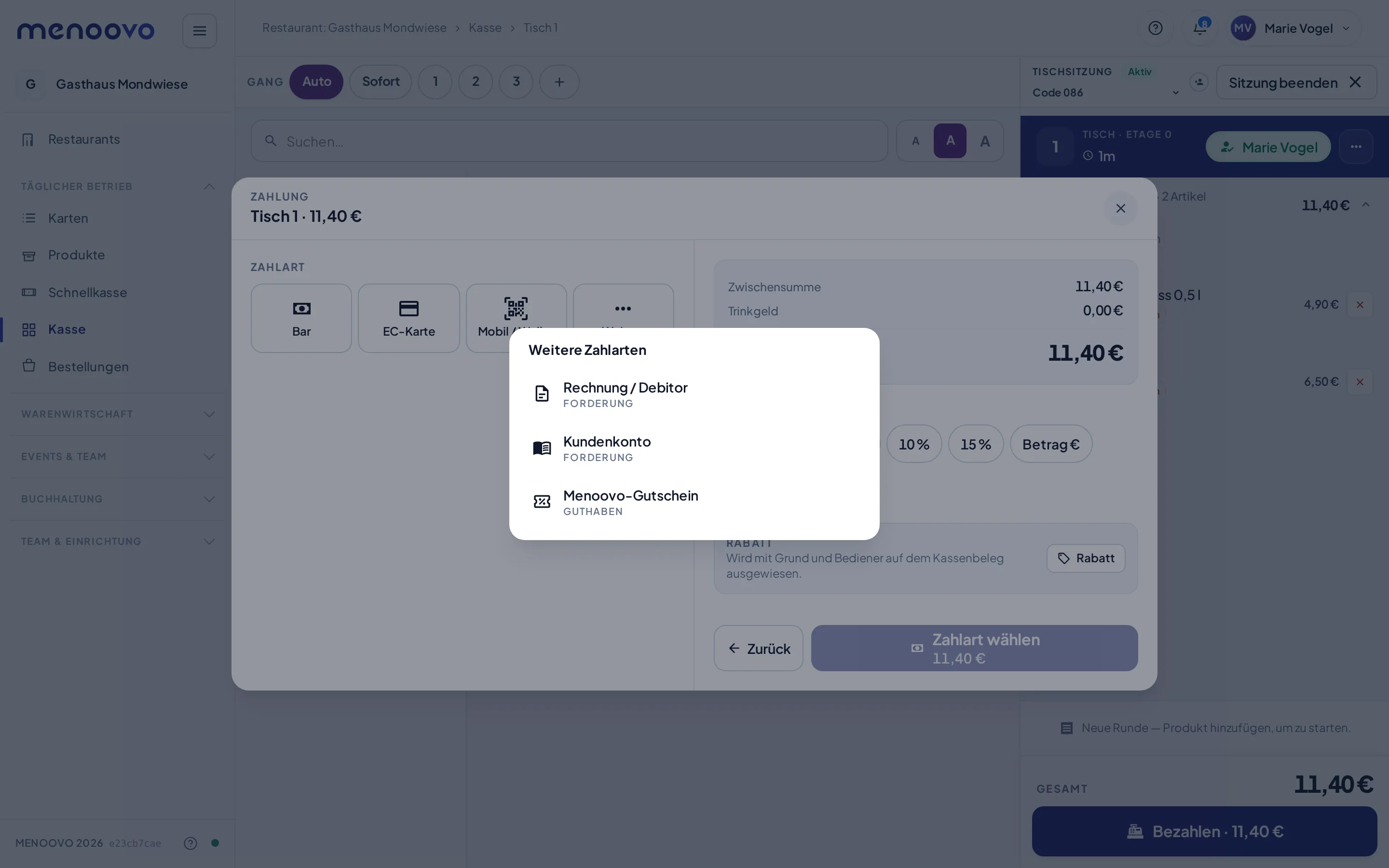Remove the 4,90 € item

point(1360,305)
